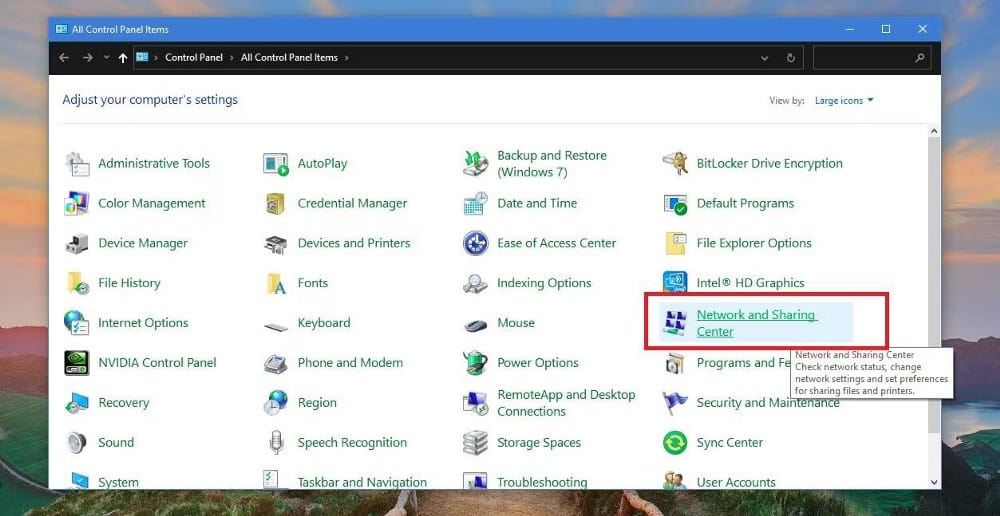Open the 'Troubleshooting' link
This screenshot has width=1000, height=516.
click(542, 482)
